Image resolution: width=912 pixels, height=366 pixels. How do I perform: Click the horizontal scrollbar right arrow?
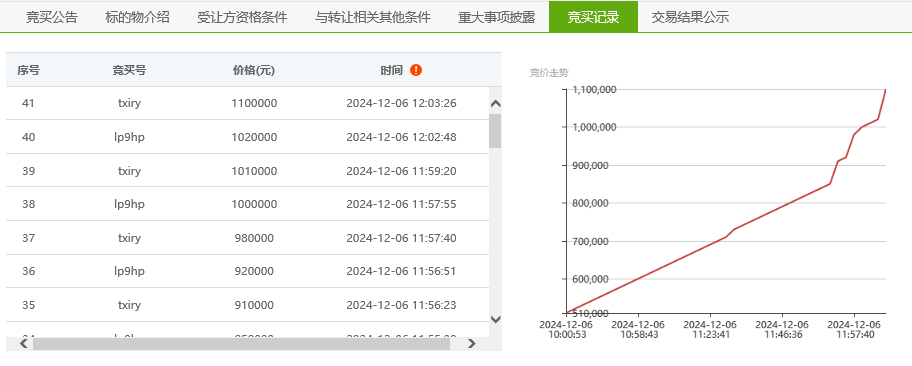coord(472,344)
